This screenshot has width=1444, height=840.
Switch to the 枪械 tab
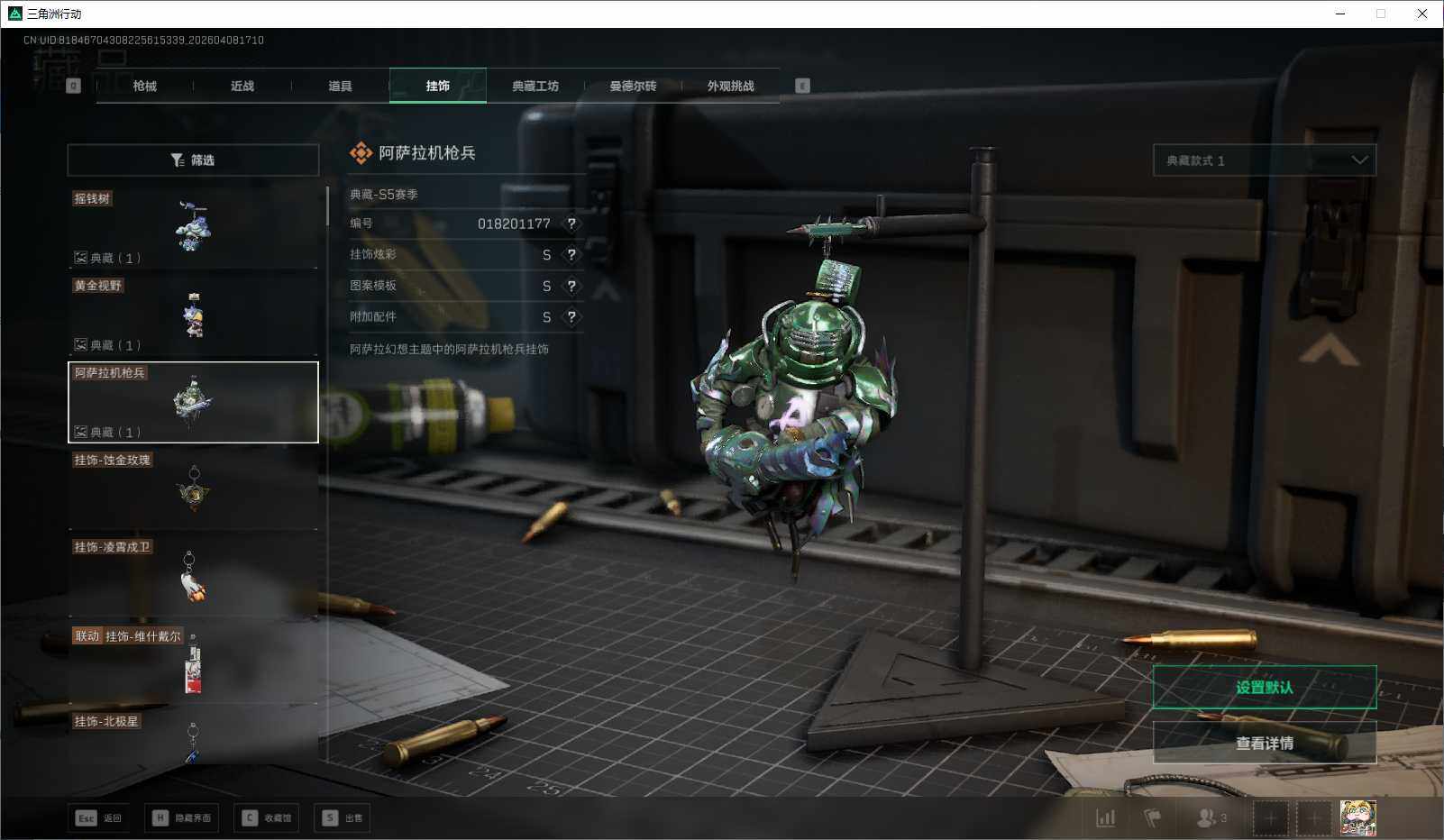[x=144, y=87]
